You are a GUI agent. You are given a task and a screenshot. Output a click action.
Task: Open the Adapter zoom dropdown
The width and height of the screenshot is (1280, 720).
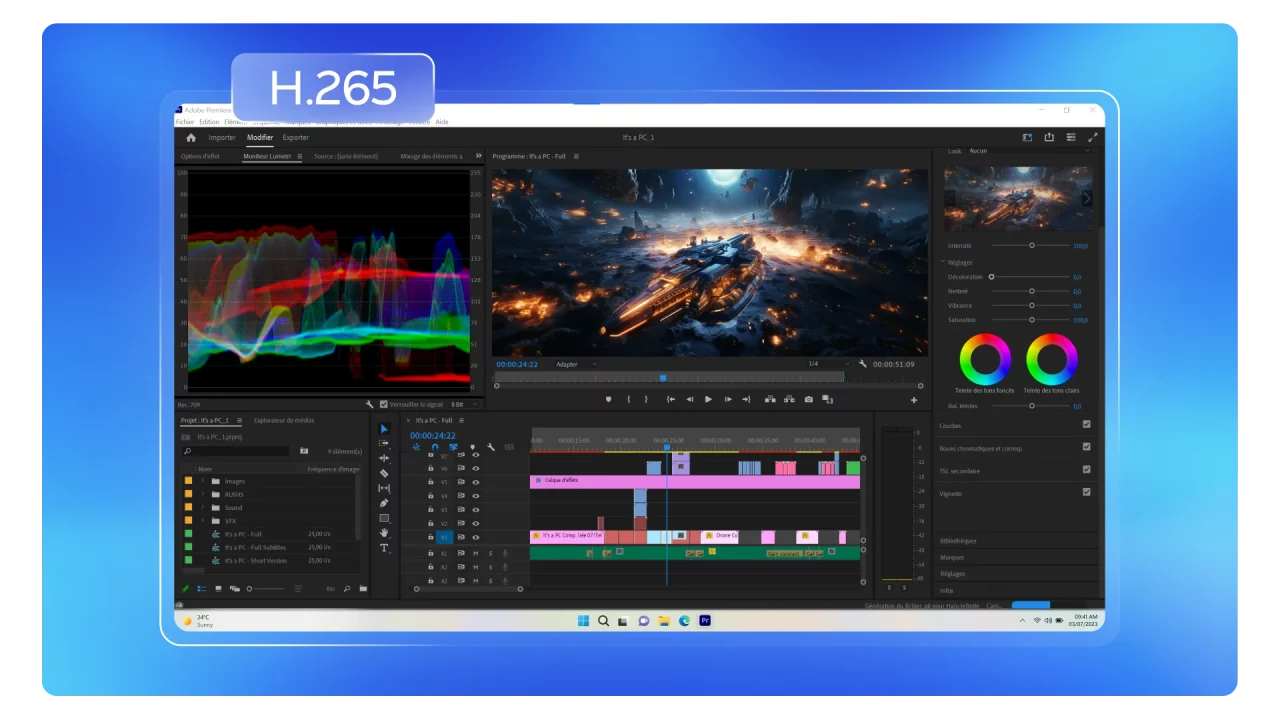click(576, 365)
